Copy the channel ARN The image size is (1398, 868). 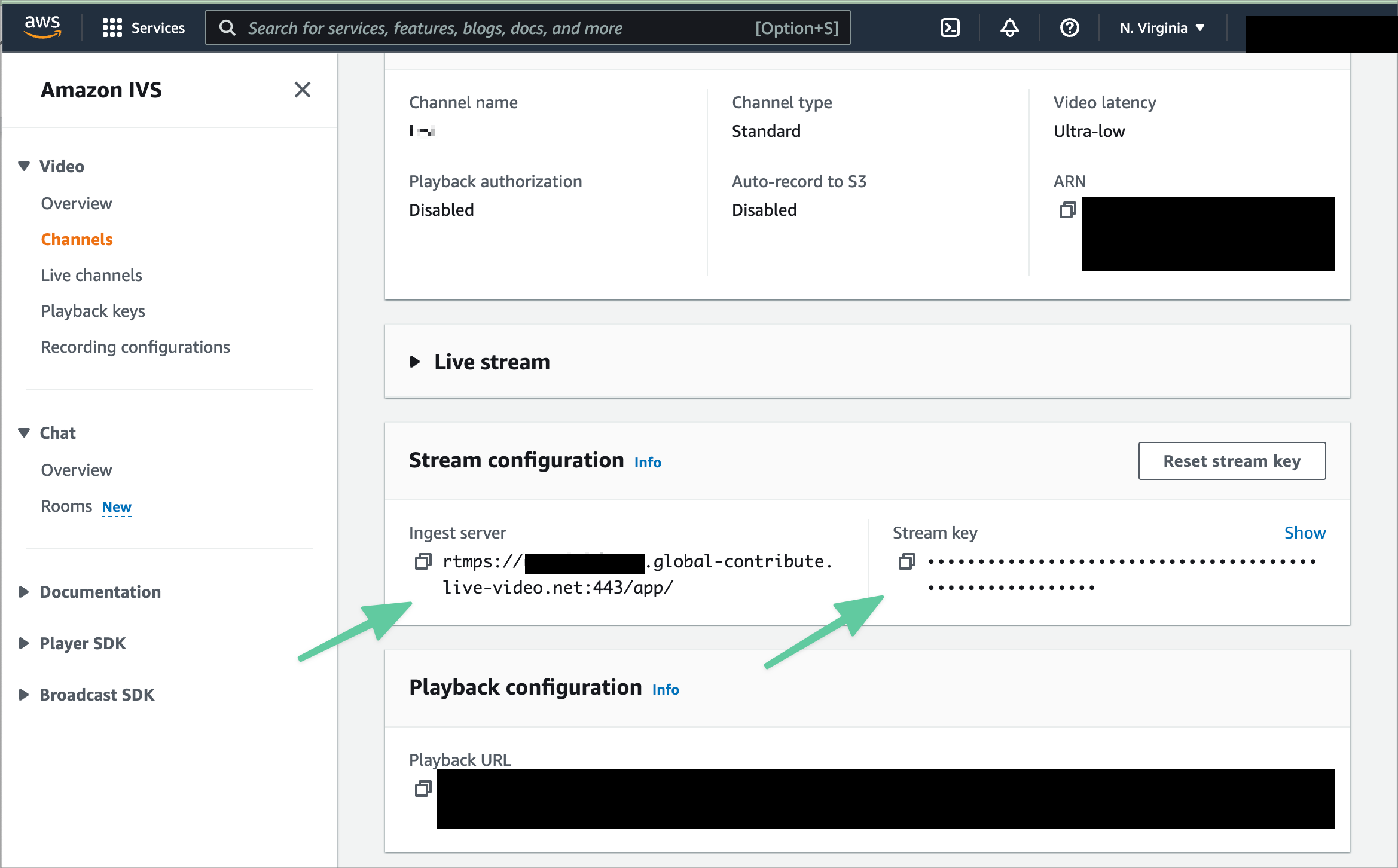pyautogui.click(x=1067, y=210)
